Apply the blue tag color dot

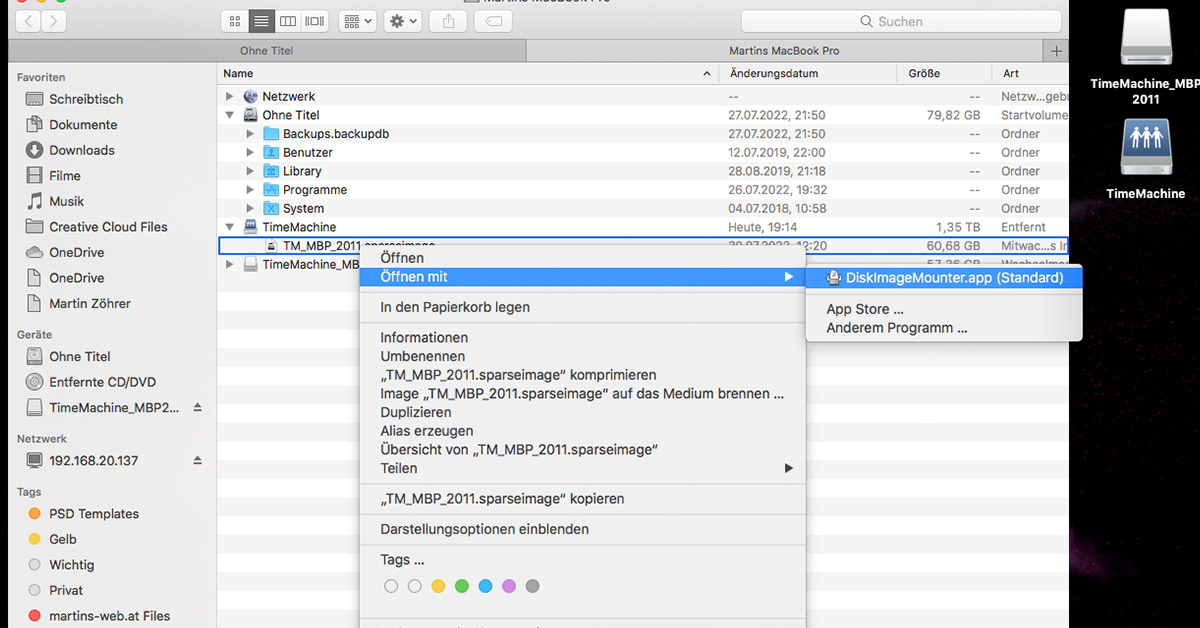tap(485, 586)
